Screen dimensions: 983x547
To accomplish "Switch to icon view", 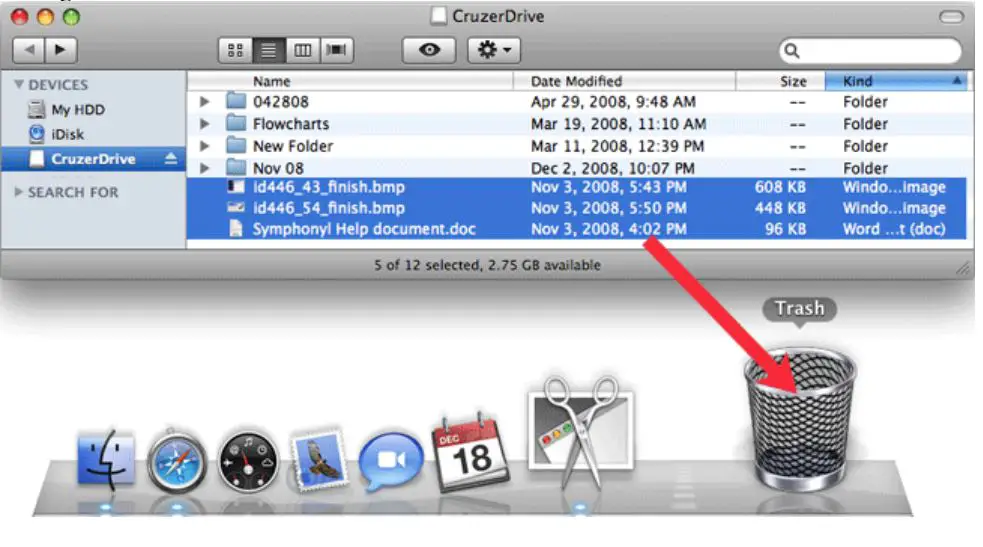I will point(235,50).
